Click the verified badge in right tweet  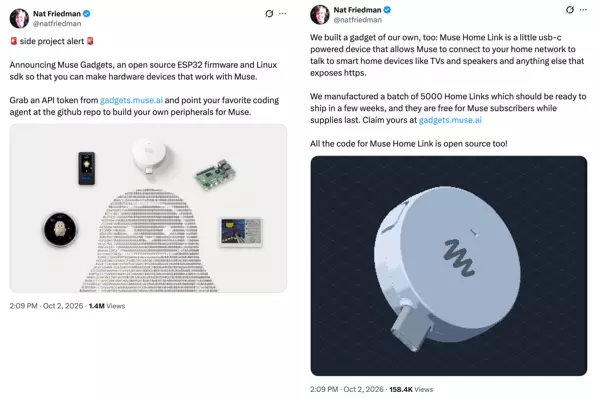387,10
